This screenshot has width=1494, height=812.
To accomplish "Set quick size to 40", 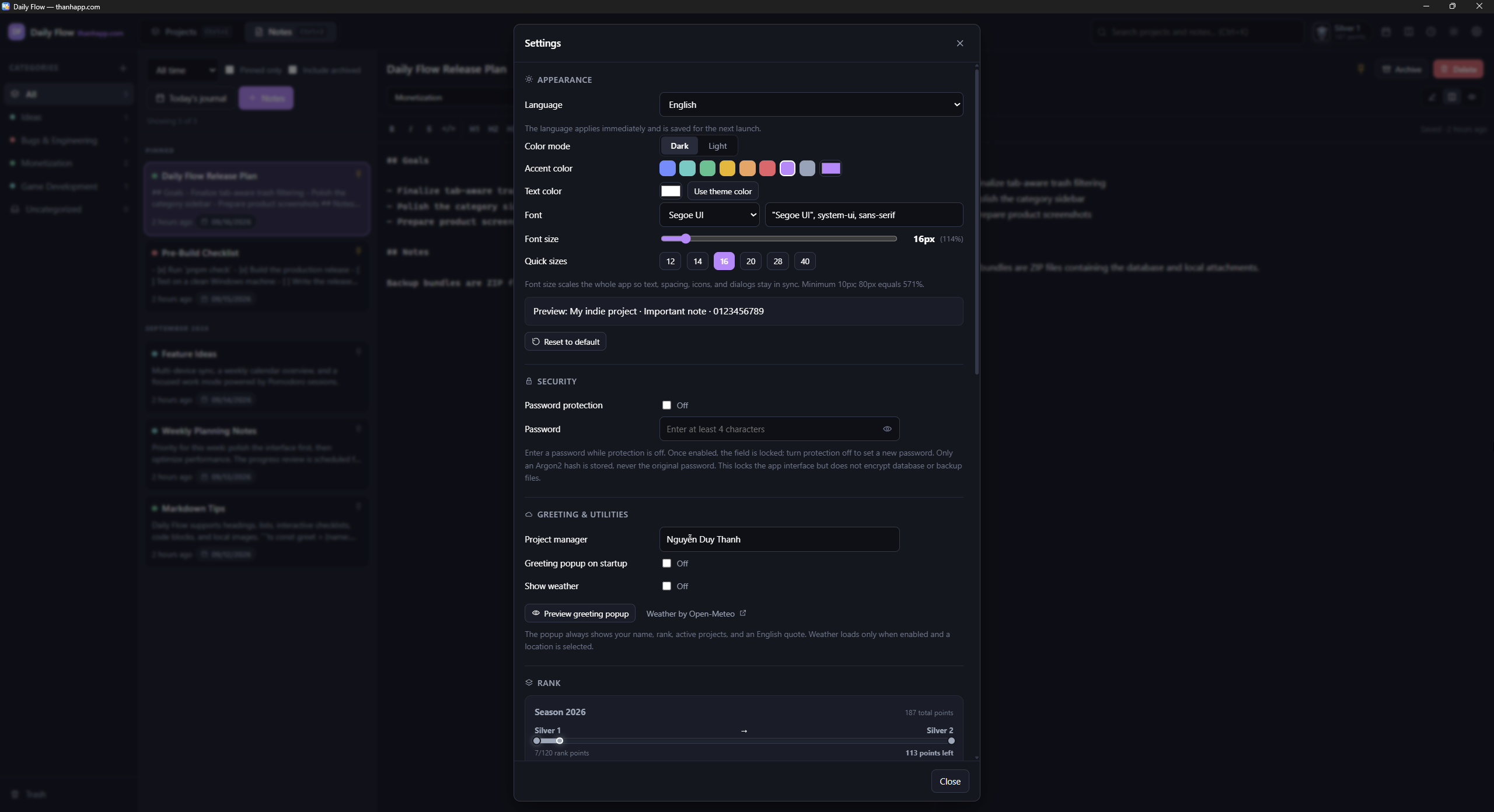I will coord(805,261).
